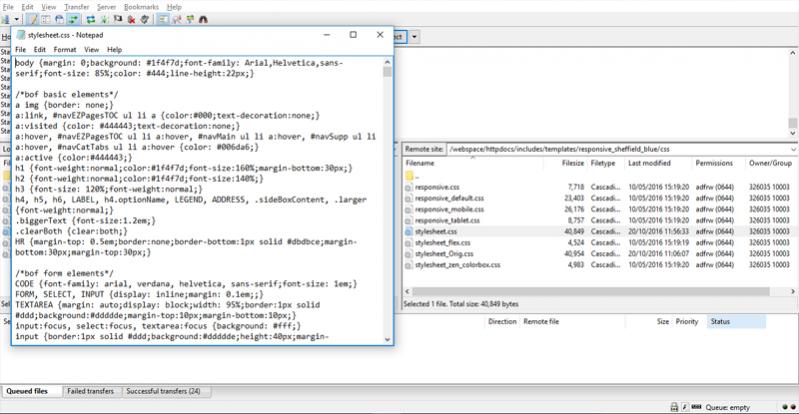Sort remote files by Last modified column

tap(658, 163)
